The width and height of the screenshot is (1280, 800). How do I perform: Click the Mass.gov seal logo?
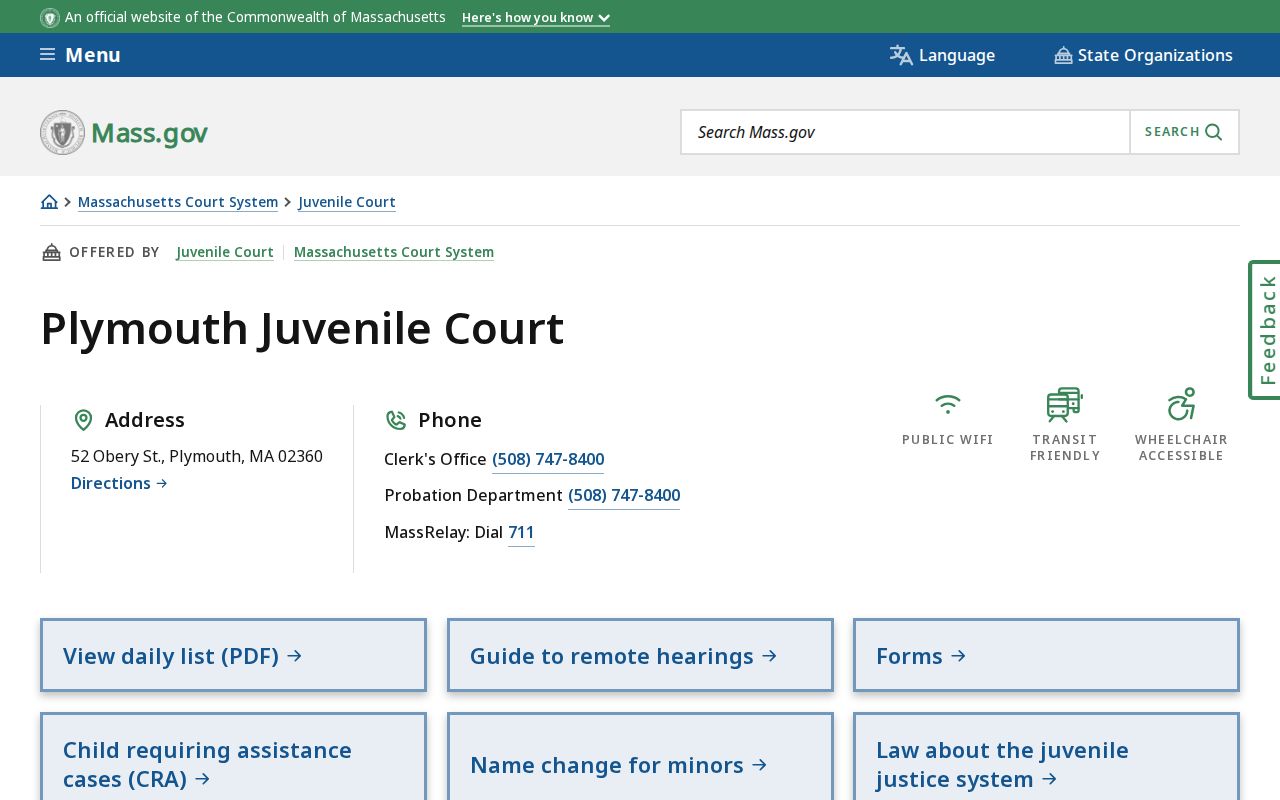(62, 132)
